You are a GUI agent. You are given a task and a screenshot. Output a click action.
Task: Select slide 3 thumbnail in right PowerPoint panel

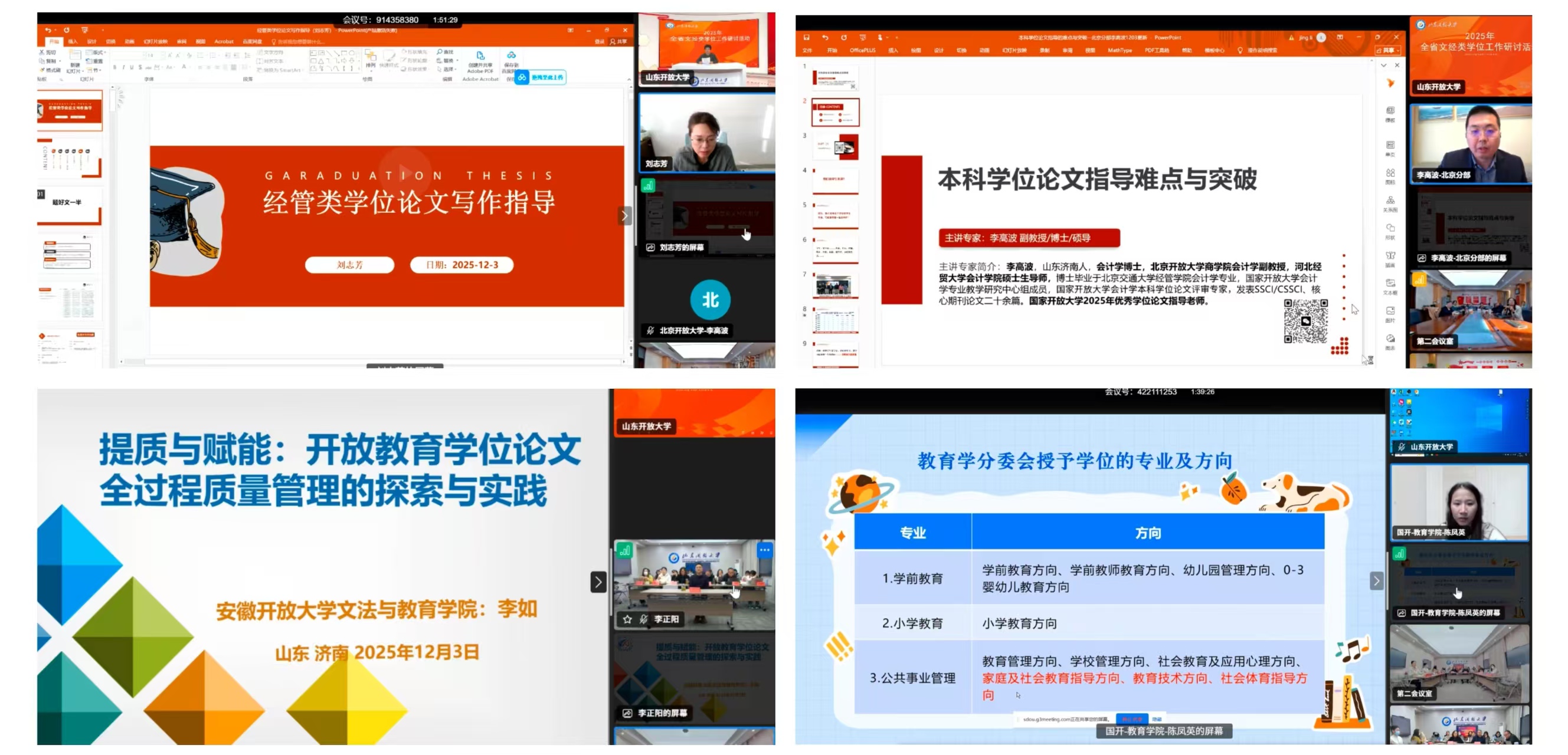[x=836, y=147]
